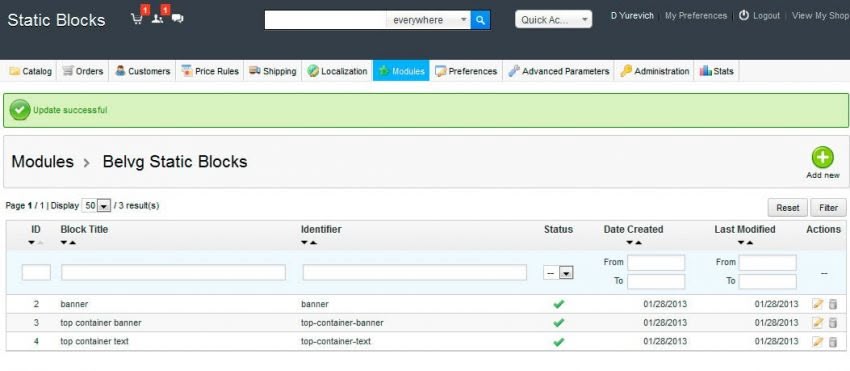
Task: Delete the top container text block
Action: 833,342
